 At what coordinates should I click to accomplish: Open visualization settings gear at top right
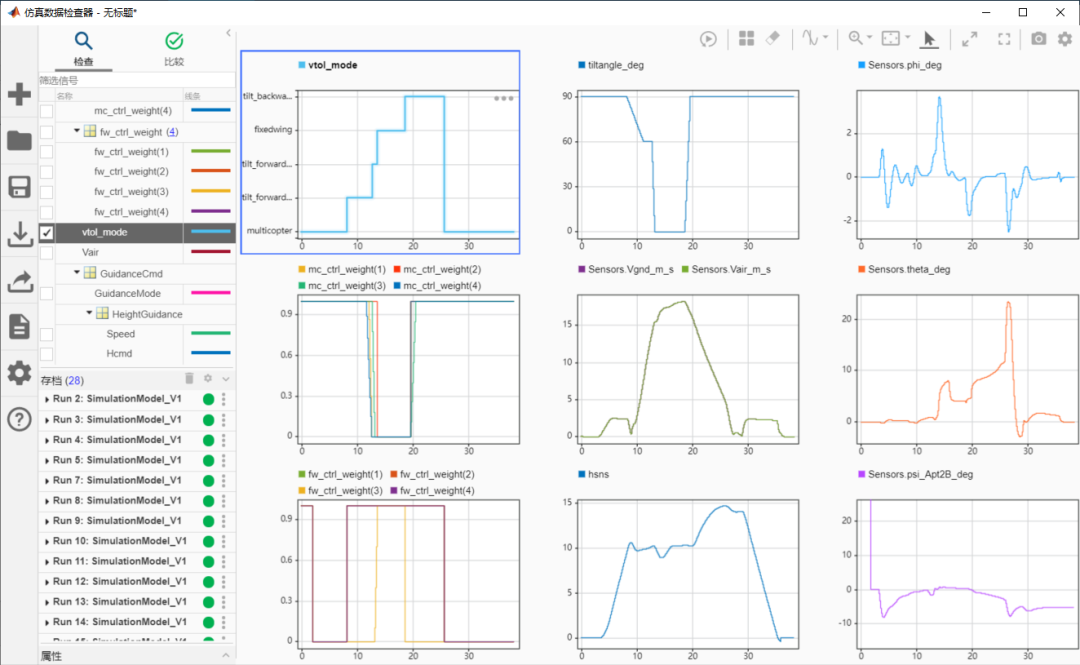(1065, 39)
